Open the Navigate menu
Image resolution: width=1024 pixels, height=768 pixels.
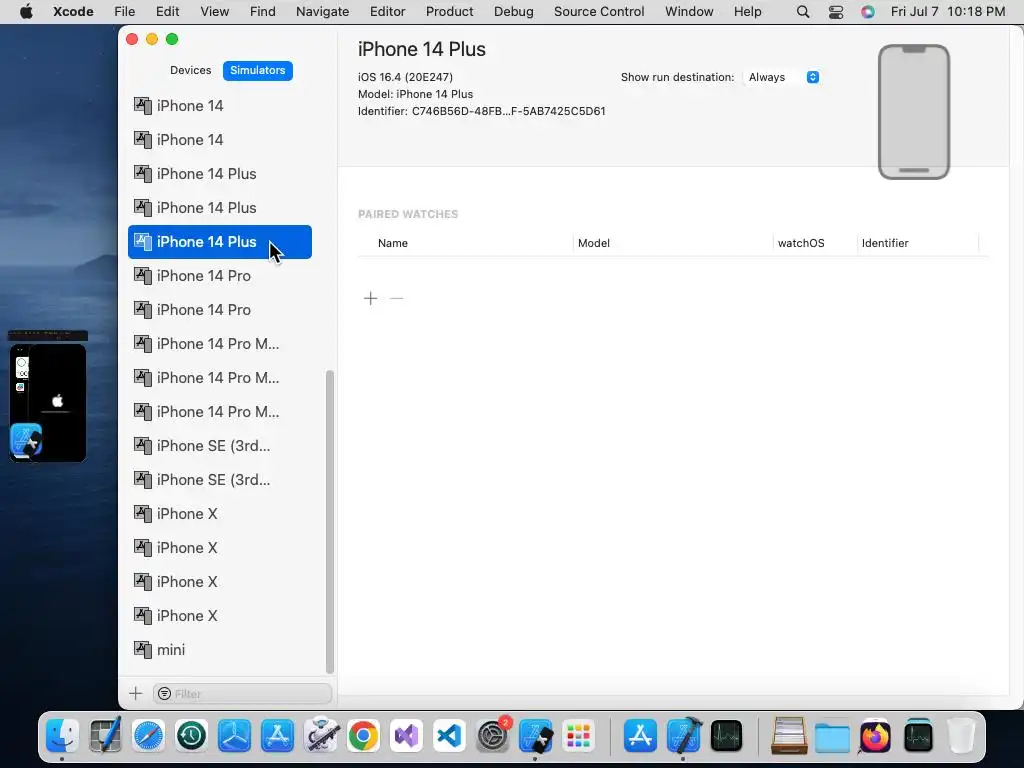click(322, 12)
